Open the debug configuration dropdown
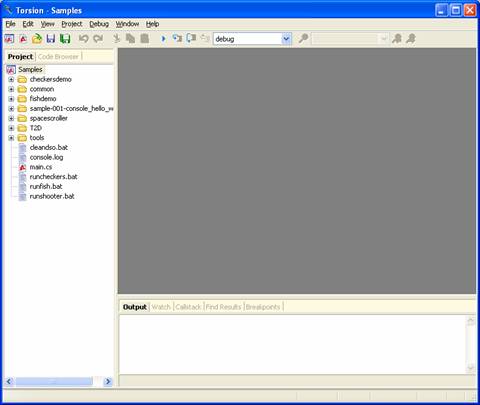The height and width of the screenshot is (405, 480). (x=286, y=39)
